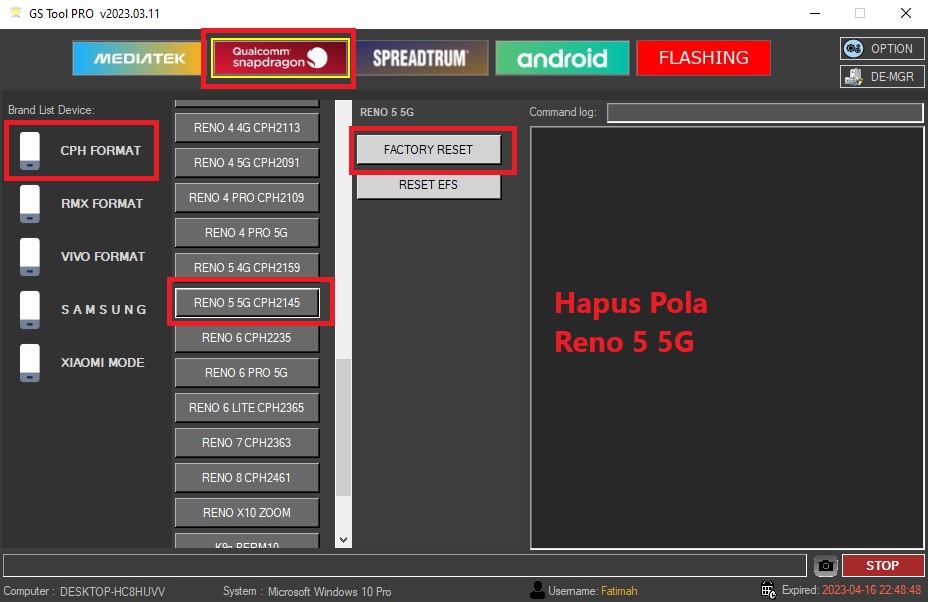Click the phone icon beside VIVO FORMAT
The image size is (928, 602).
pyautogui.click(x=30, y=256)
